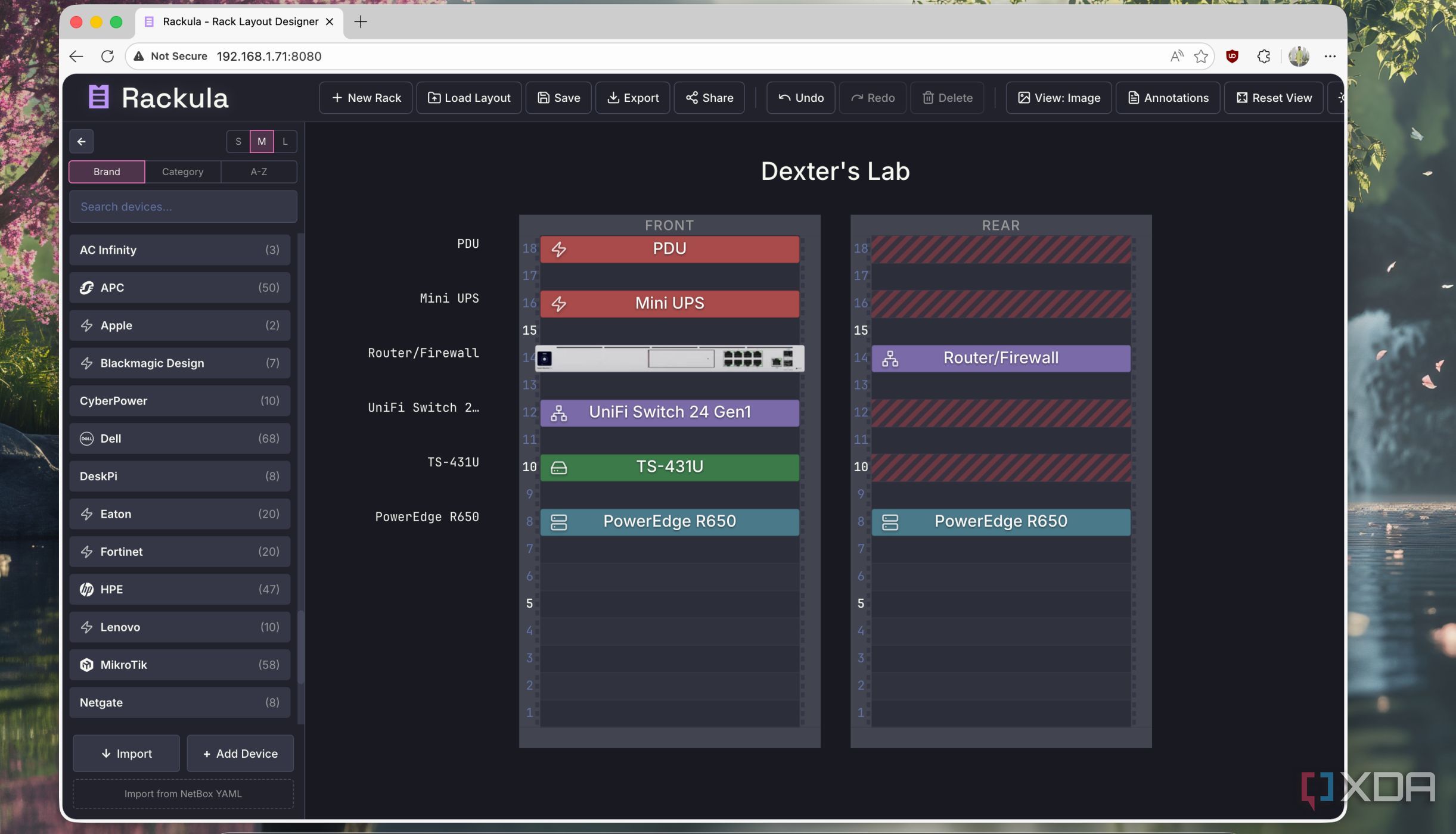Switch to the A-Z sorting tab
The image size is (1456, 834).
259,172
